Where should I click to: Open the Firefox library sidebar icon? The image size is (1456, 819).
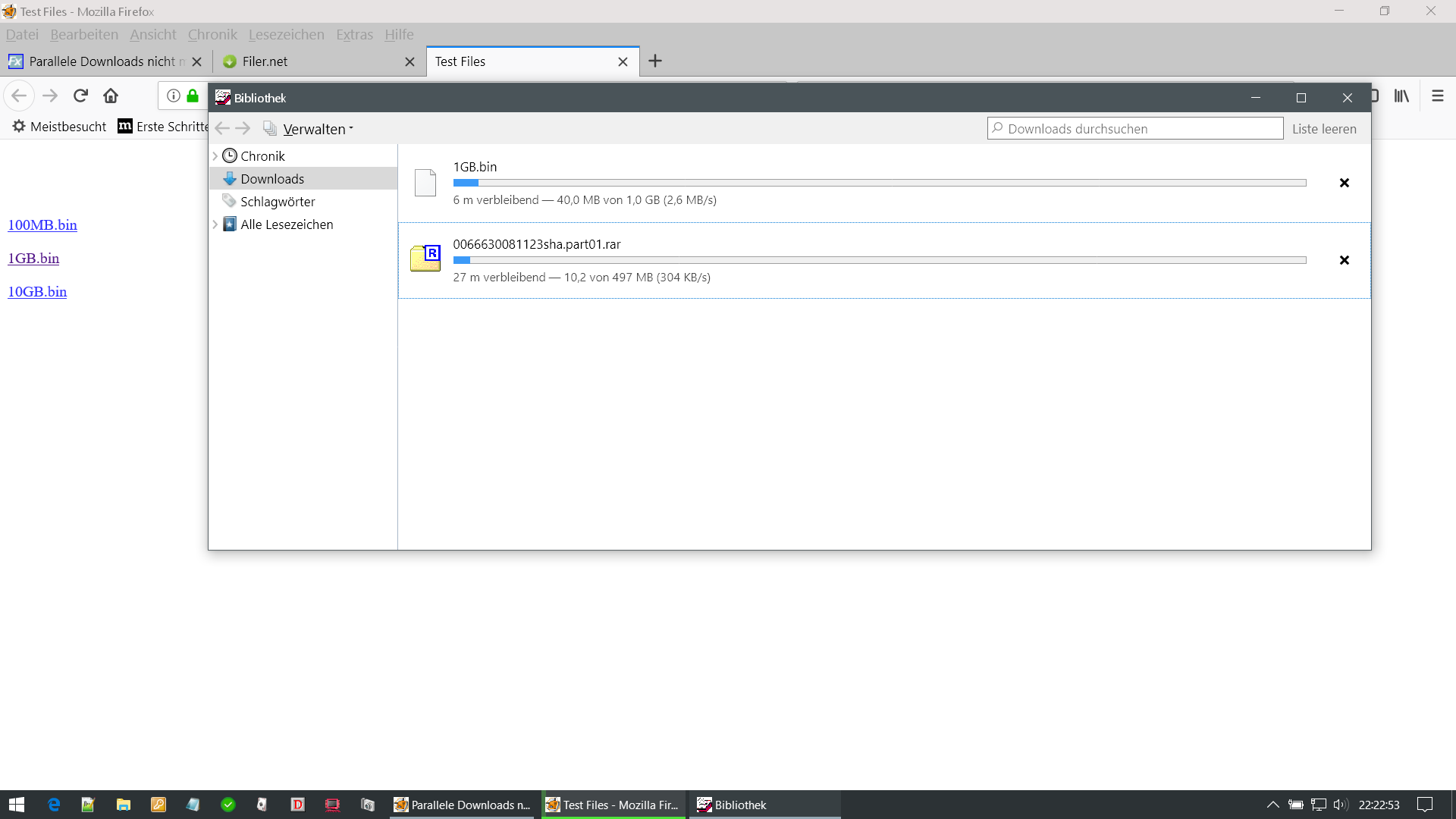1401,96
